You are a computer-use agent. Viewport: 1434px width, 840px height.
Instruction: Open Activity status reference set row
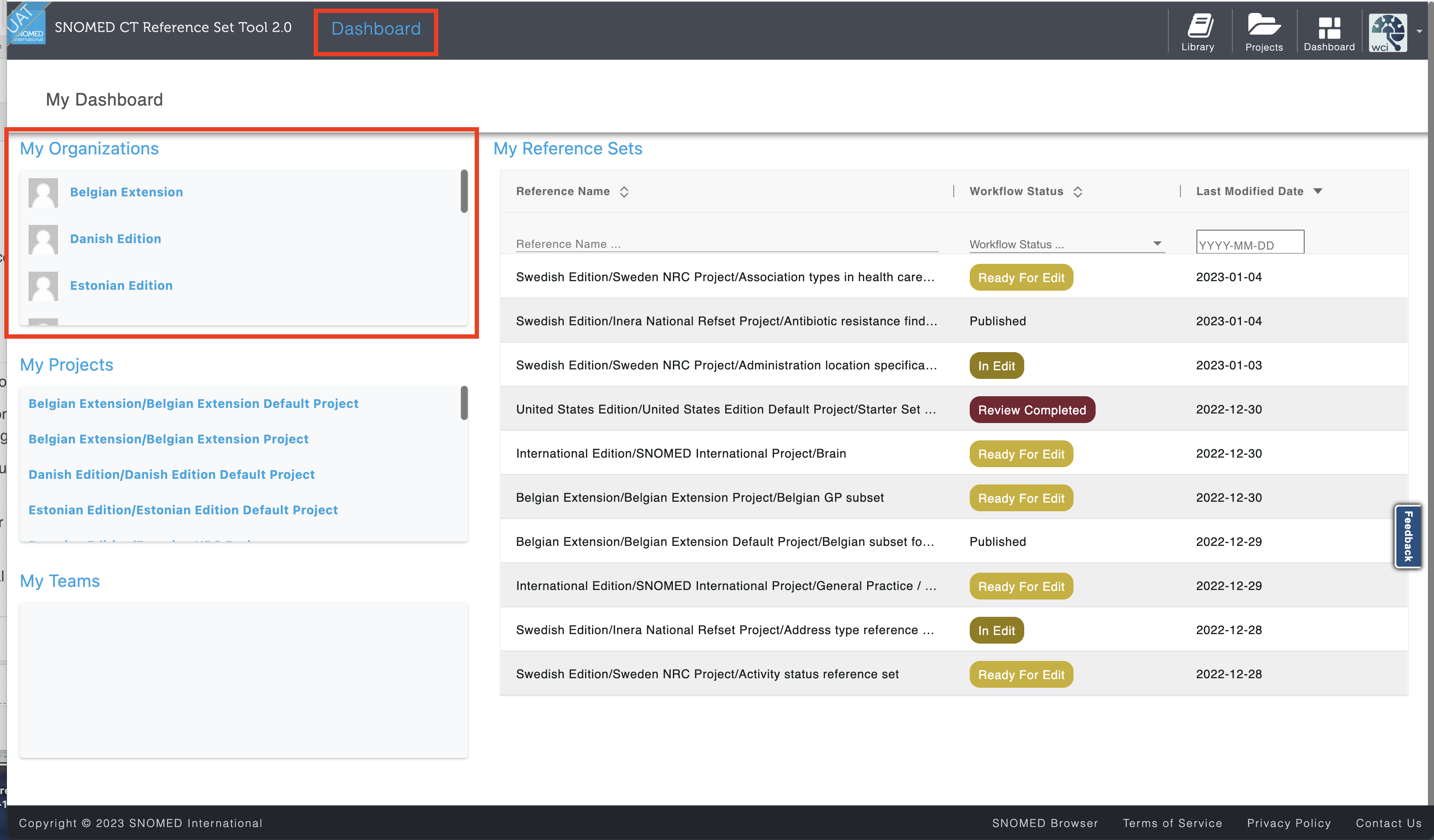click(707, 674)
